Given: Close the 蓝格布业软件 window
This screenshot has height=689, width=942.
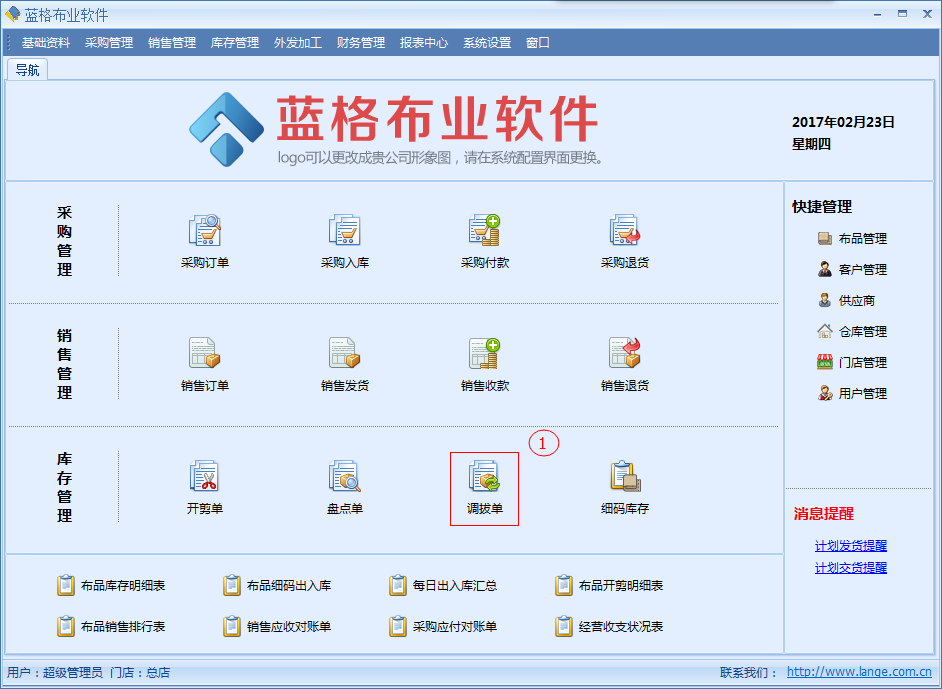Looking at the screenshot, I should pyautogui.click(x=927, y=14).
